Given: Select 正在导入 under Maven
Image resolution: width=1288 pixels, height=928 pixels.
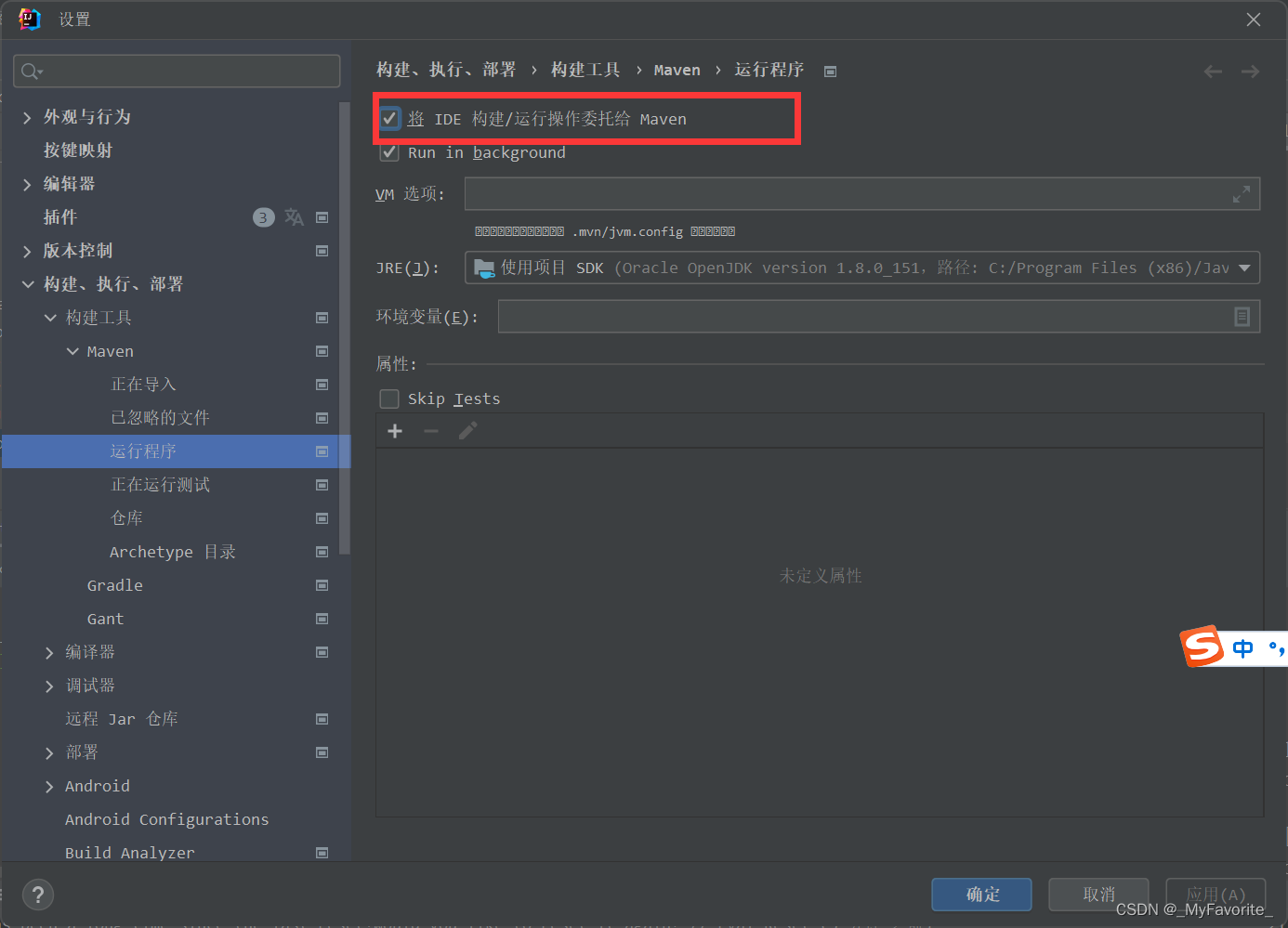Looking at the screenshot, I should (143, 385).
